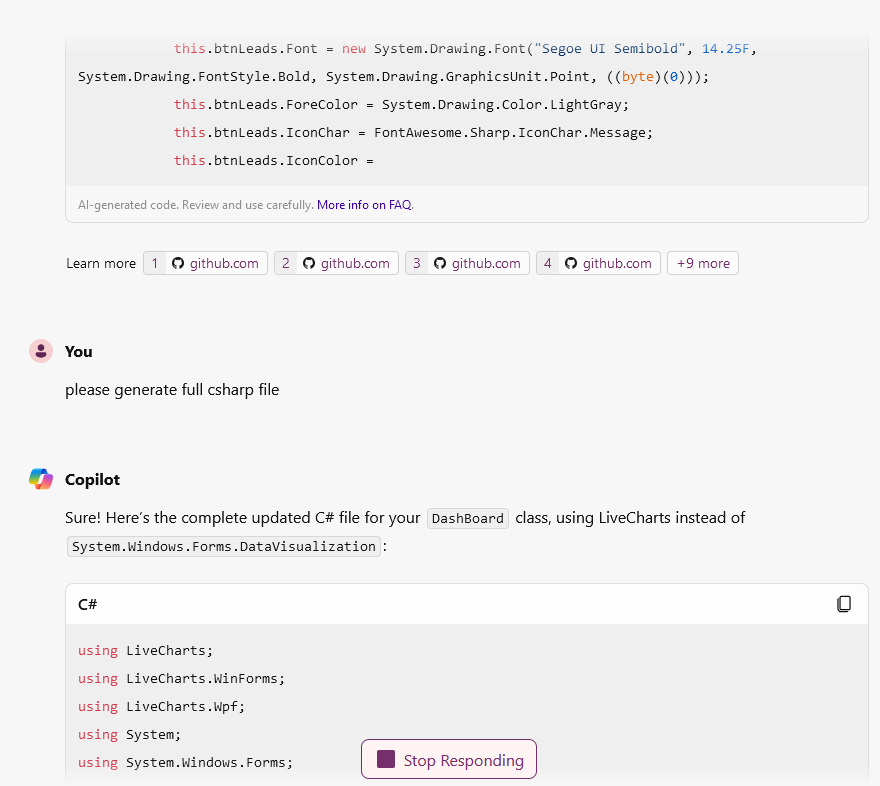The width and height of the screenshot is (880, 786).
Task: Open reference 4 github.com link
Action: (x=598, y=263)
